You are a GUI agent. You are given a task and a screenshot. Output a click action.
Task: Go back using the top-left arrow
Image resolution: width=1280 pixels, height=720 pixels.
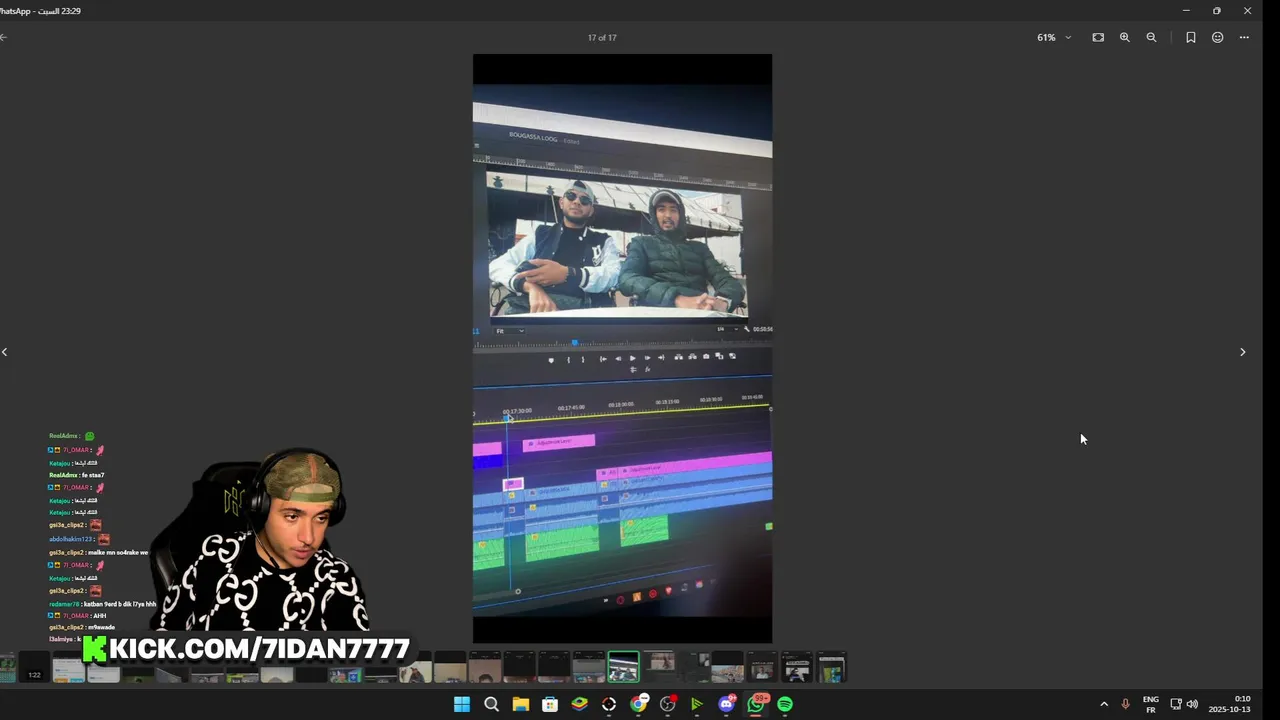(4, 37)
